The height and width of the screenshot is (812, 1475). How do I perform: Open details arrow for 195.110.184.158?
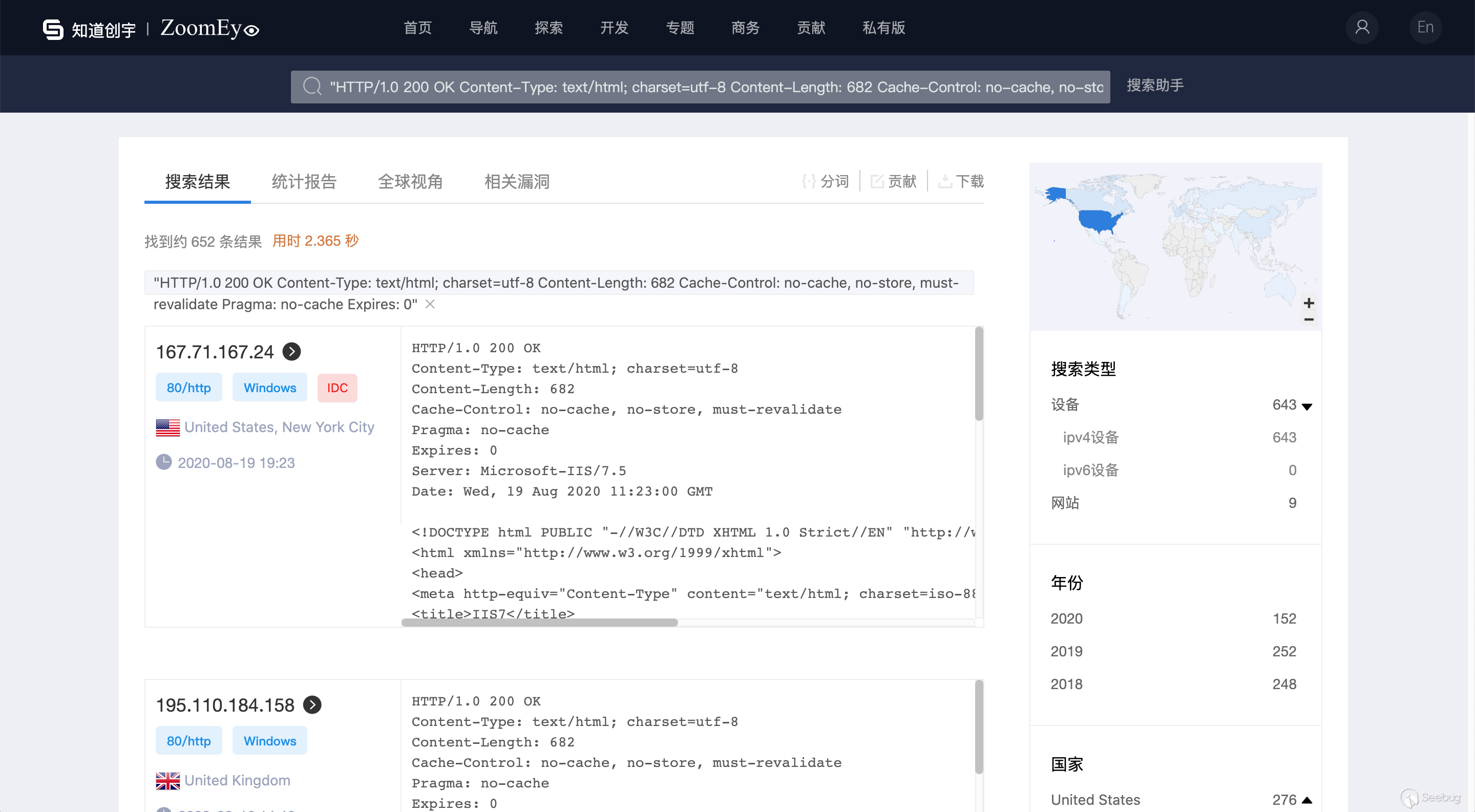click(x=312, y=704)
